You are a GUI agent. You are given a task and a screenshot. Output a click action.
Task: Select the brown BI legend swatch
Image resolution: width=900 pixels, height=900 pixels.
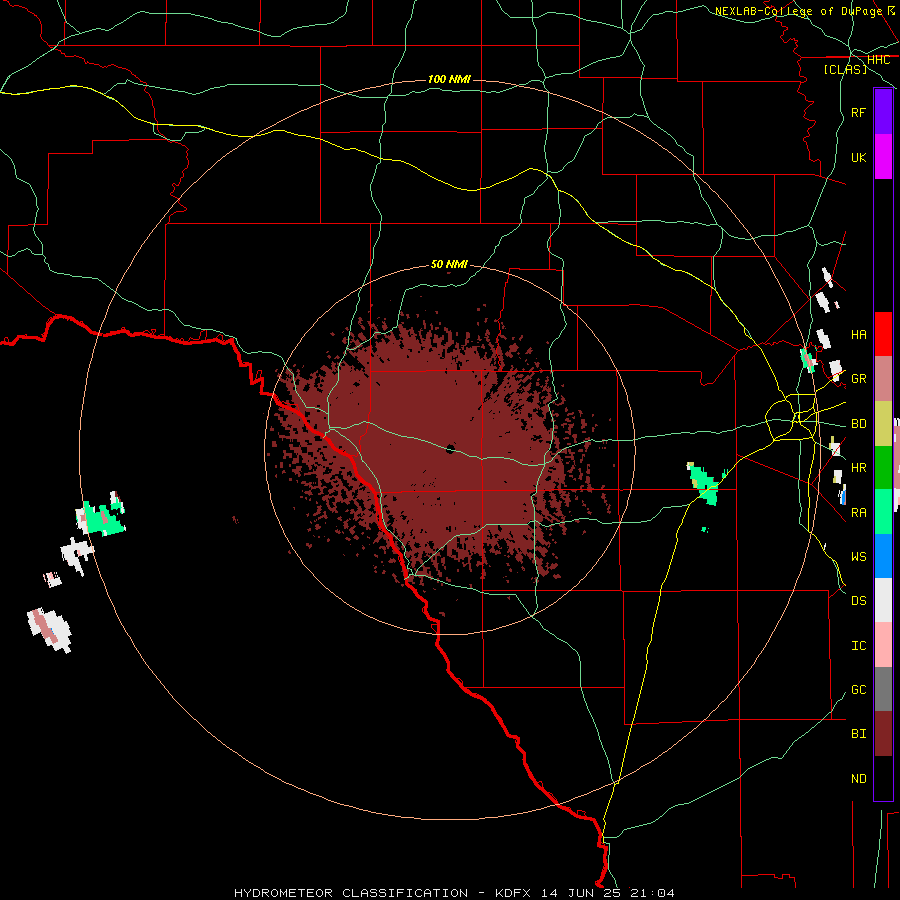[x=883, y=734]
